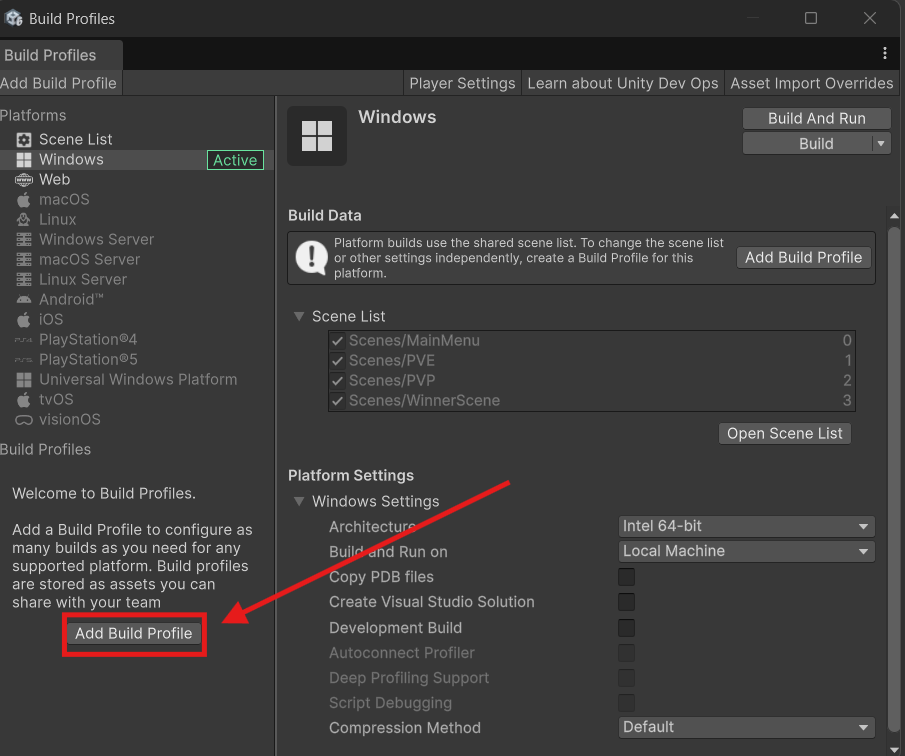Select the PlayStation®5 platform row
Screen dimensions: 905x756
(136, 360)
